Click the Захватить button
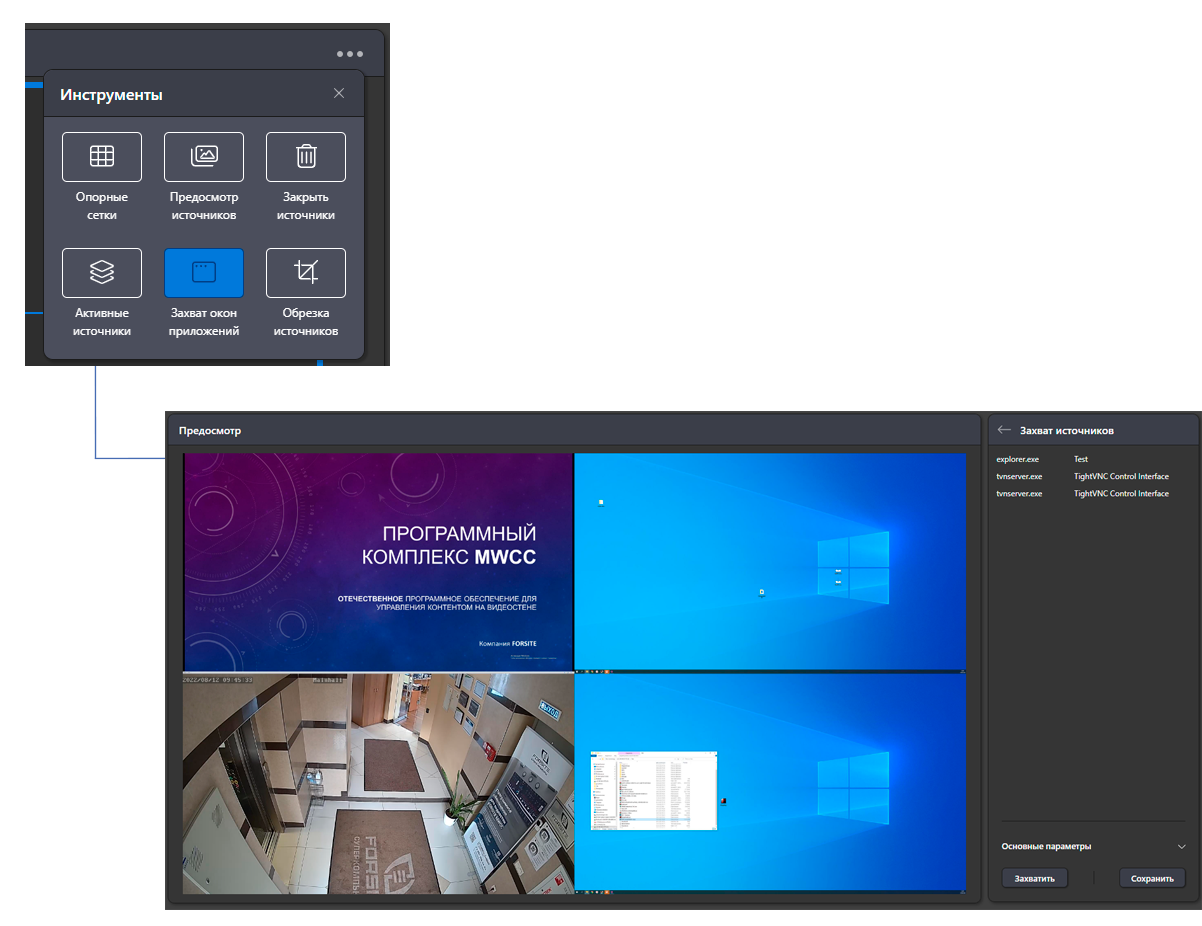 pos(1035,878)
